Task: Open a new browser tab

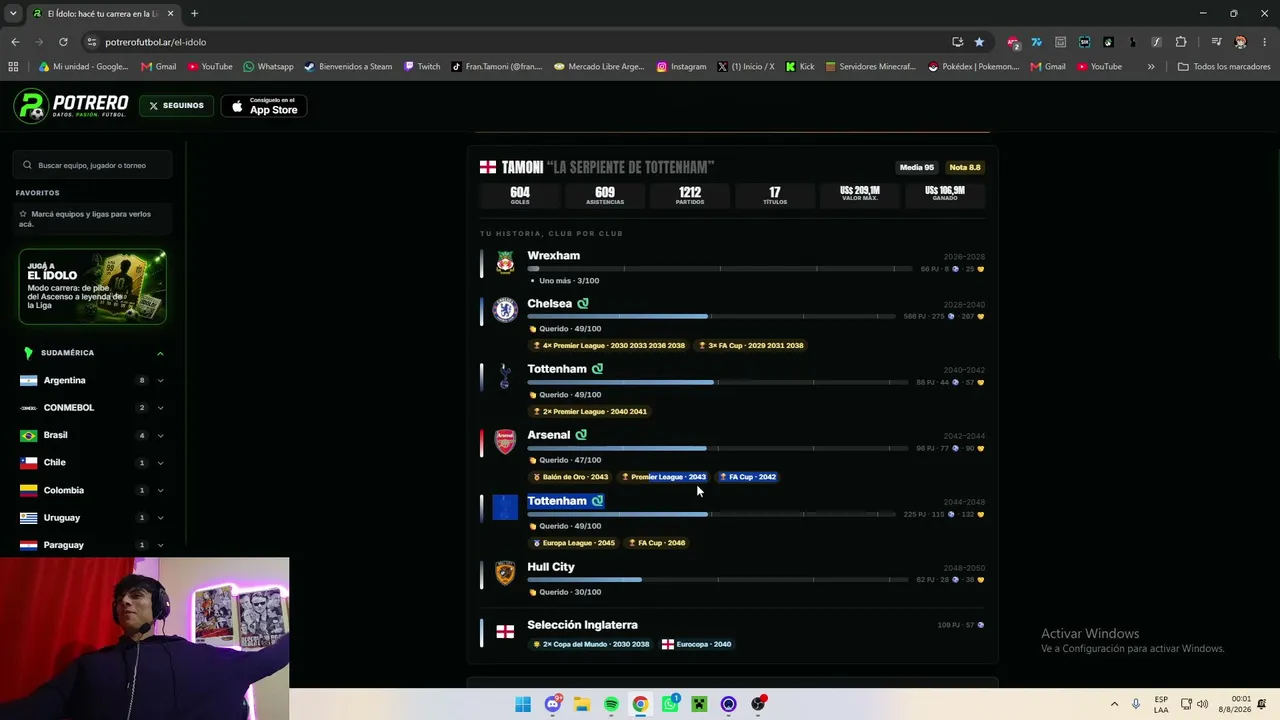Action: (x=194, y=13)
